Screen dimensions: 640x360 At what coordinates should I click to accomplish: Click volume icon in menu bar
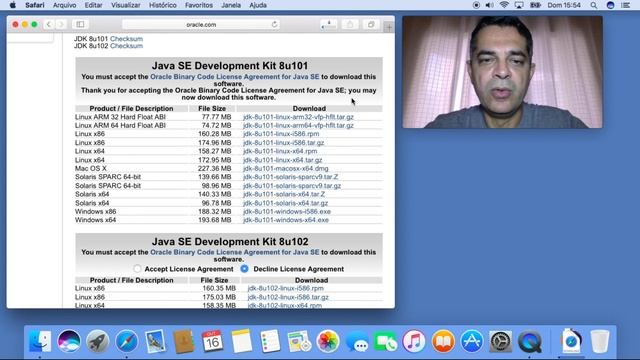point(489,5)
